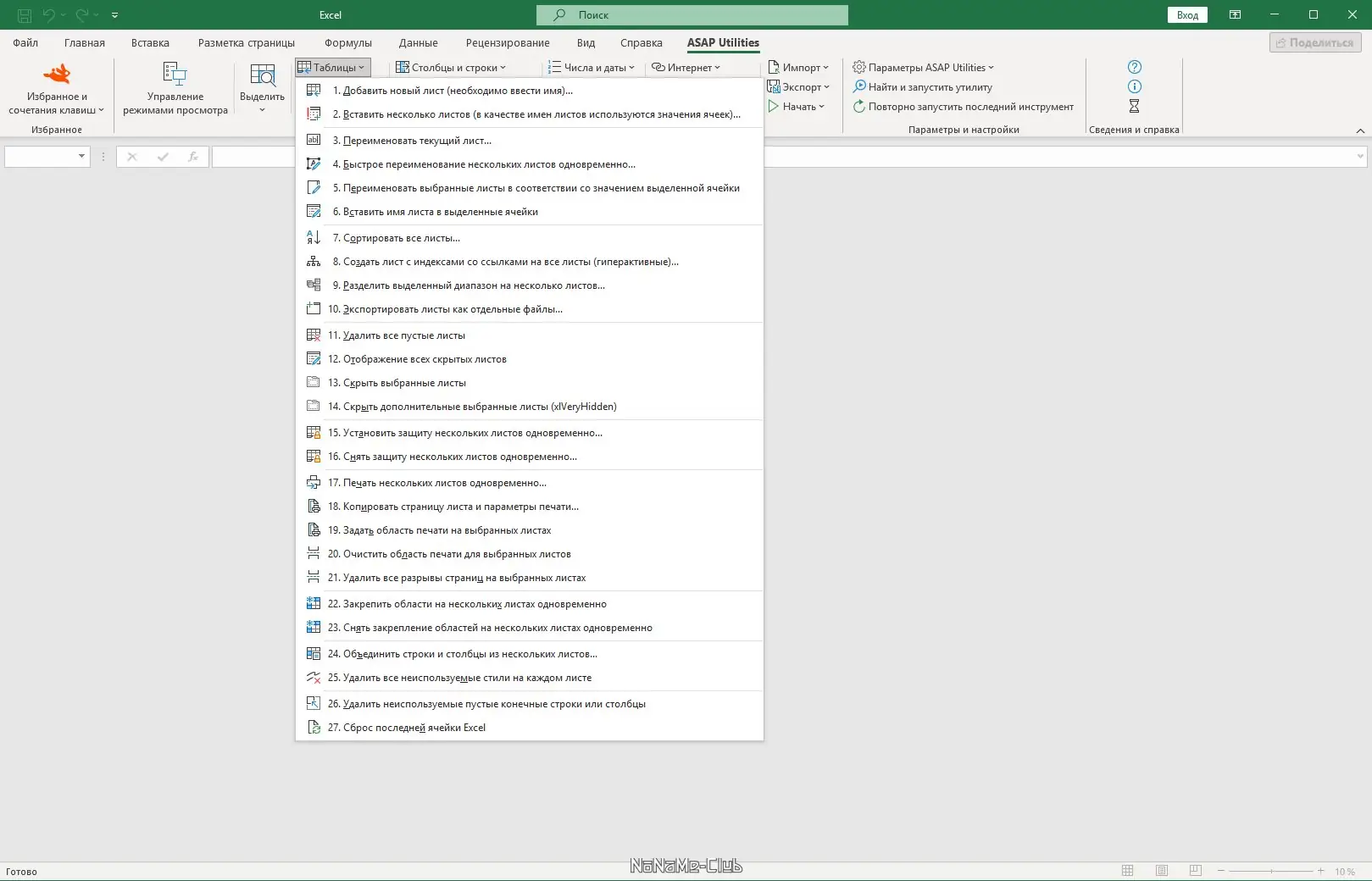Click the Undo arrow in the title bar
The width and height of the screenshot is (1372, 881).
click(49, 15)
